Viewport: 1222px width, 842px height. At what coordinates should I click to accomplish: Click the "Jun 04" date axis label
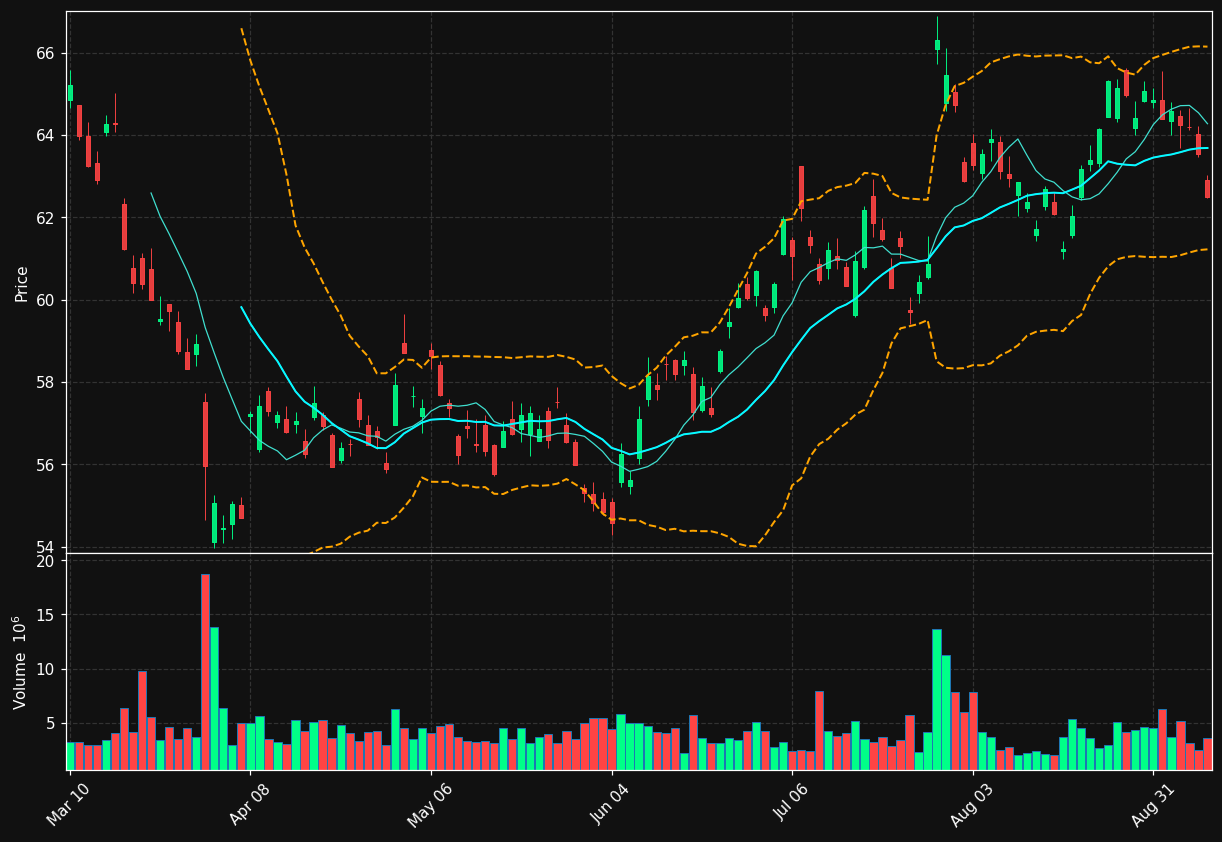coord(612,804)
